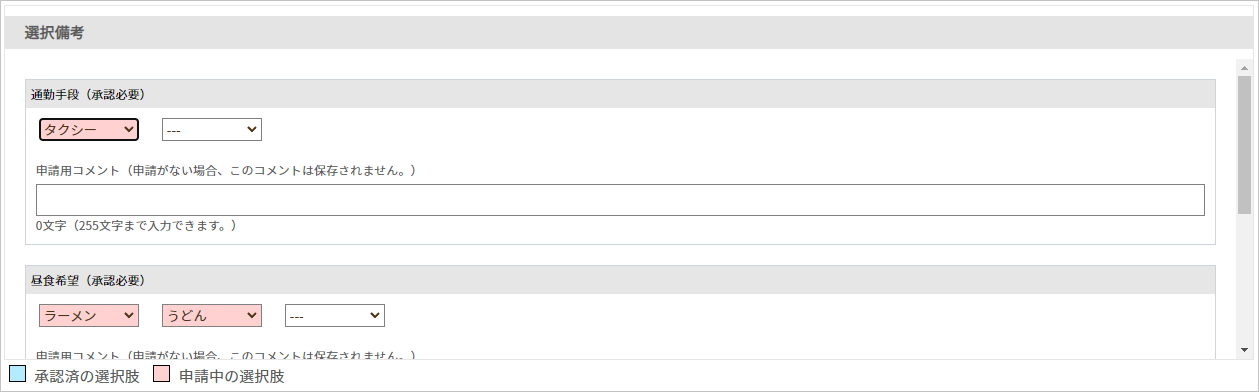Click the scrollbar up arrow
Viewport: 1259px width, 392px height.
tap(1244, 68)
